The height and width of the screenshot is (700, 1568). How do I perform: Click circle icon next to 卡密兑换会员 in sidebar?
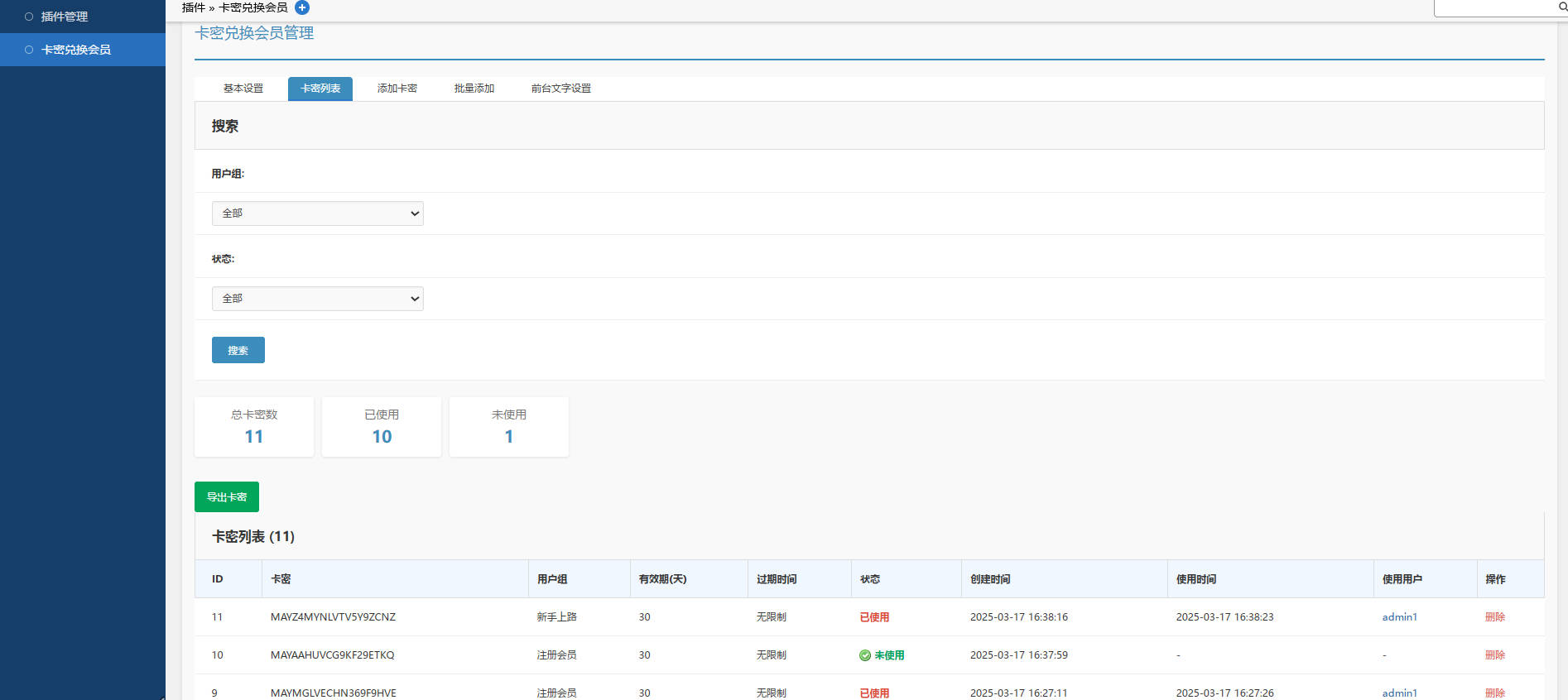point(29,50)
